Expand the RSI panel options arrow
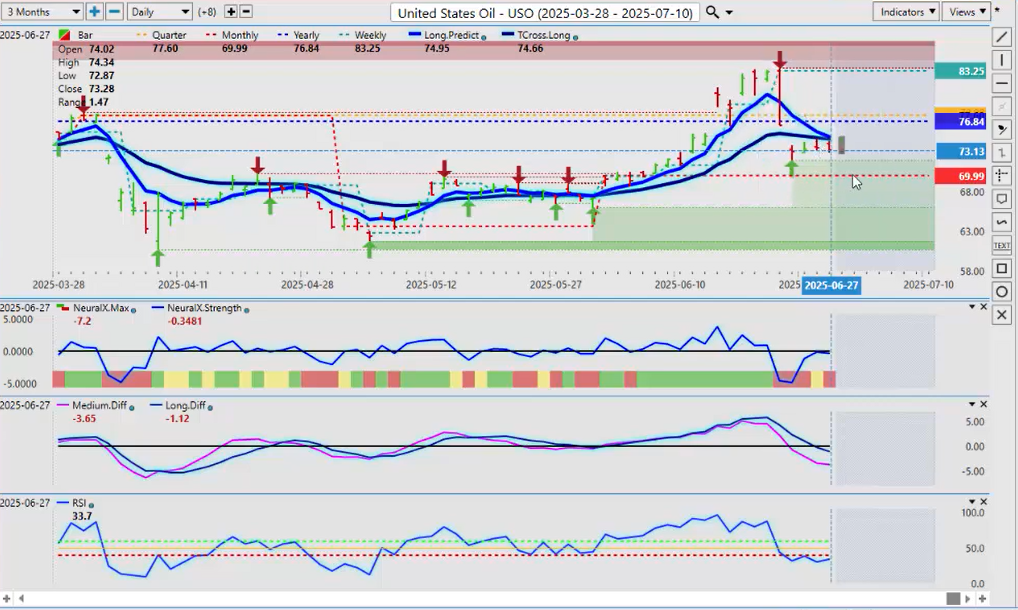Viewport: 1018px width, 610px height. tap(971, 501)
